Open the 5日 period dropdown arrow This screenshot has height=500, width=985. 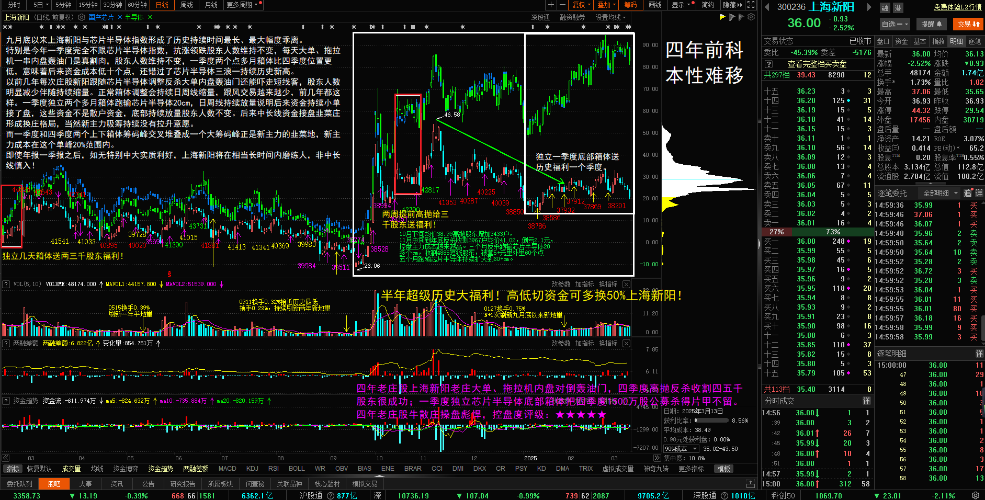coord(48,5)
